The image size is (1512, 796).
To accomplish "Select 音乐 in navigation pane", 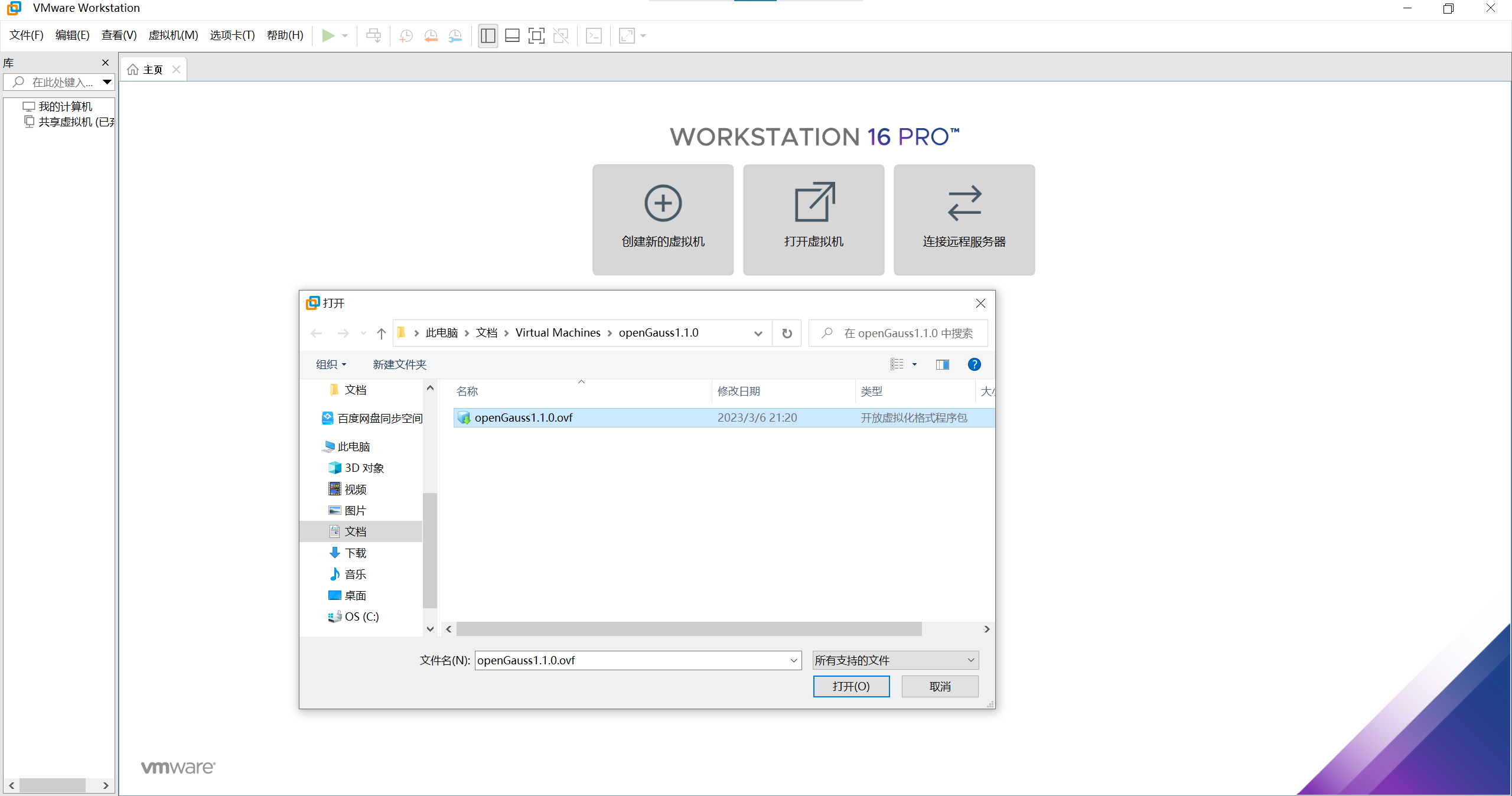I will pos(347,574).
